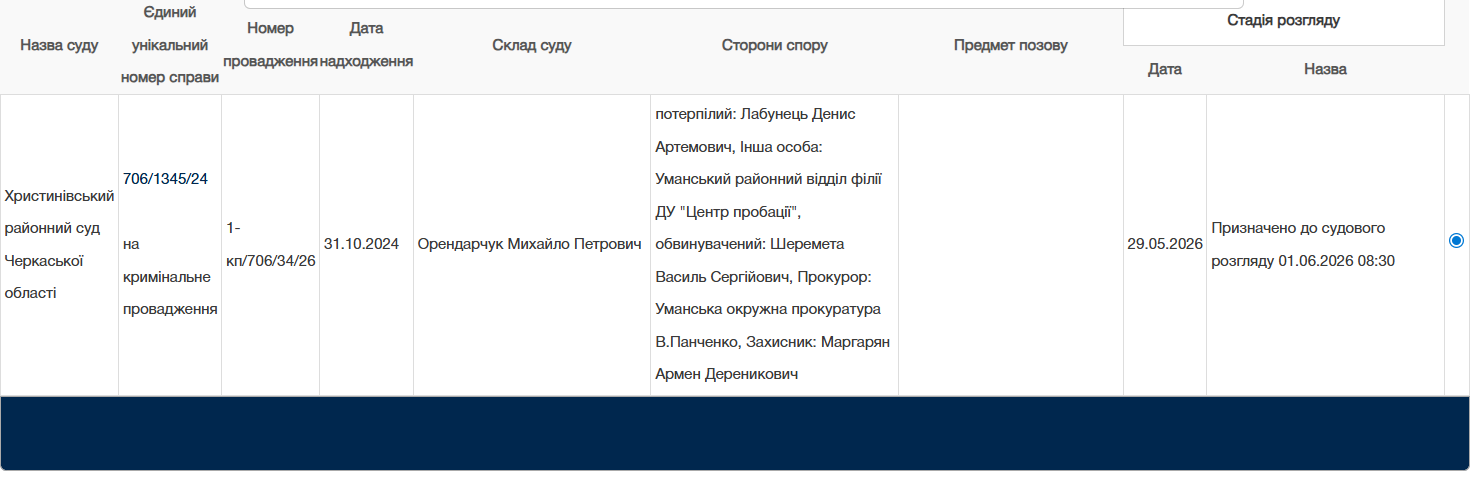The width and height of the screenshot is (1475, 481).
Task: Click the case number 706/1345/24
Action: point(165,178)
